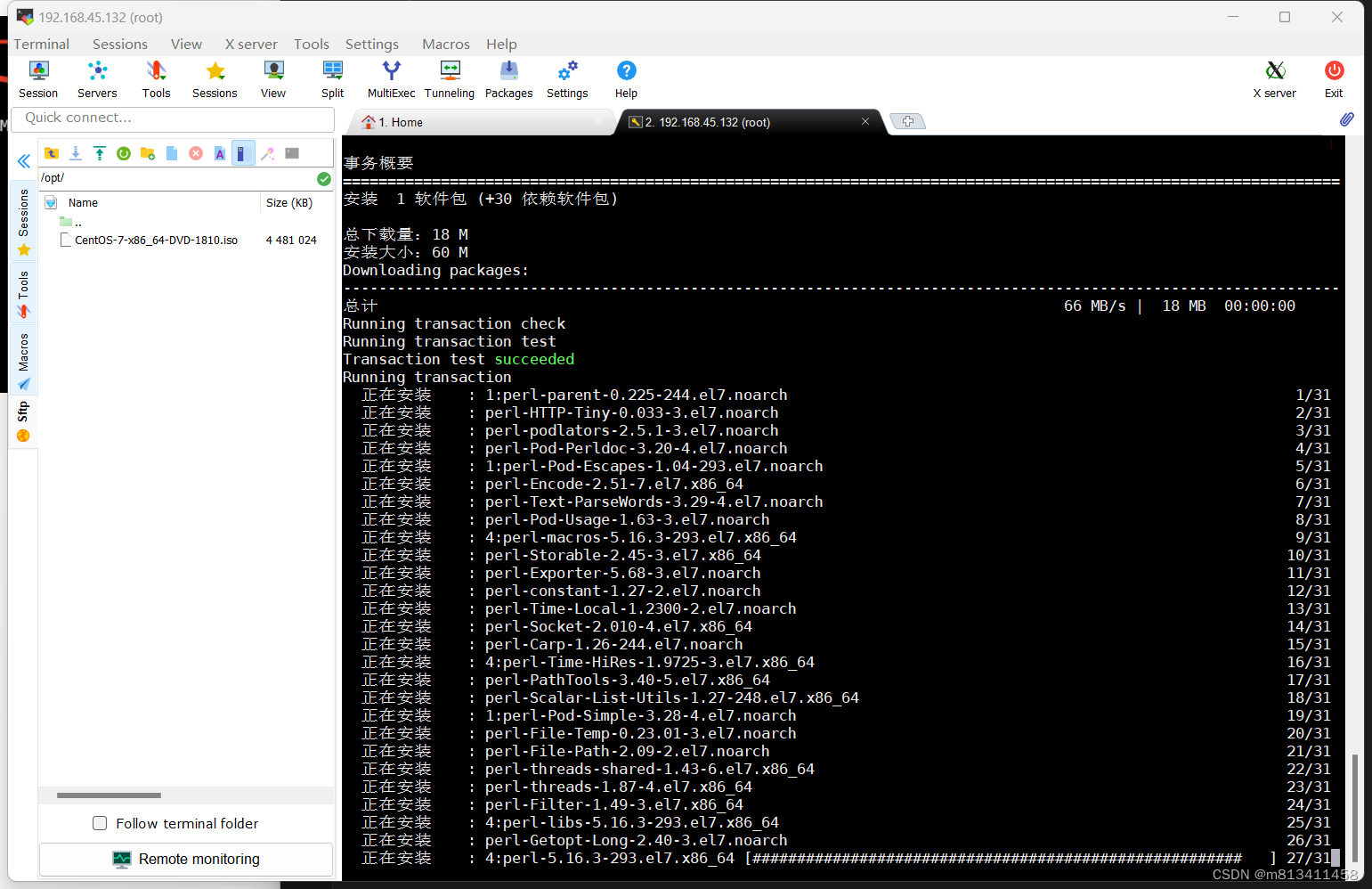Open the Tools menu in the menu bar
The image size is (1372, 889).
pos(312,44)
